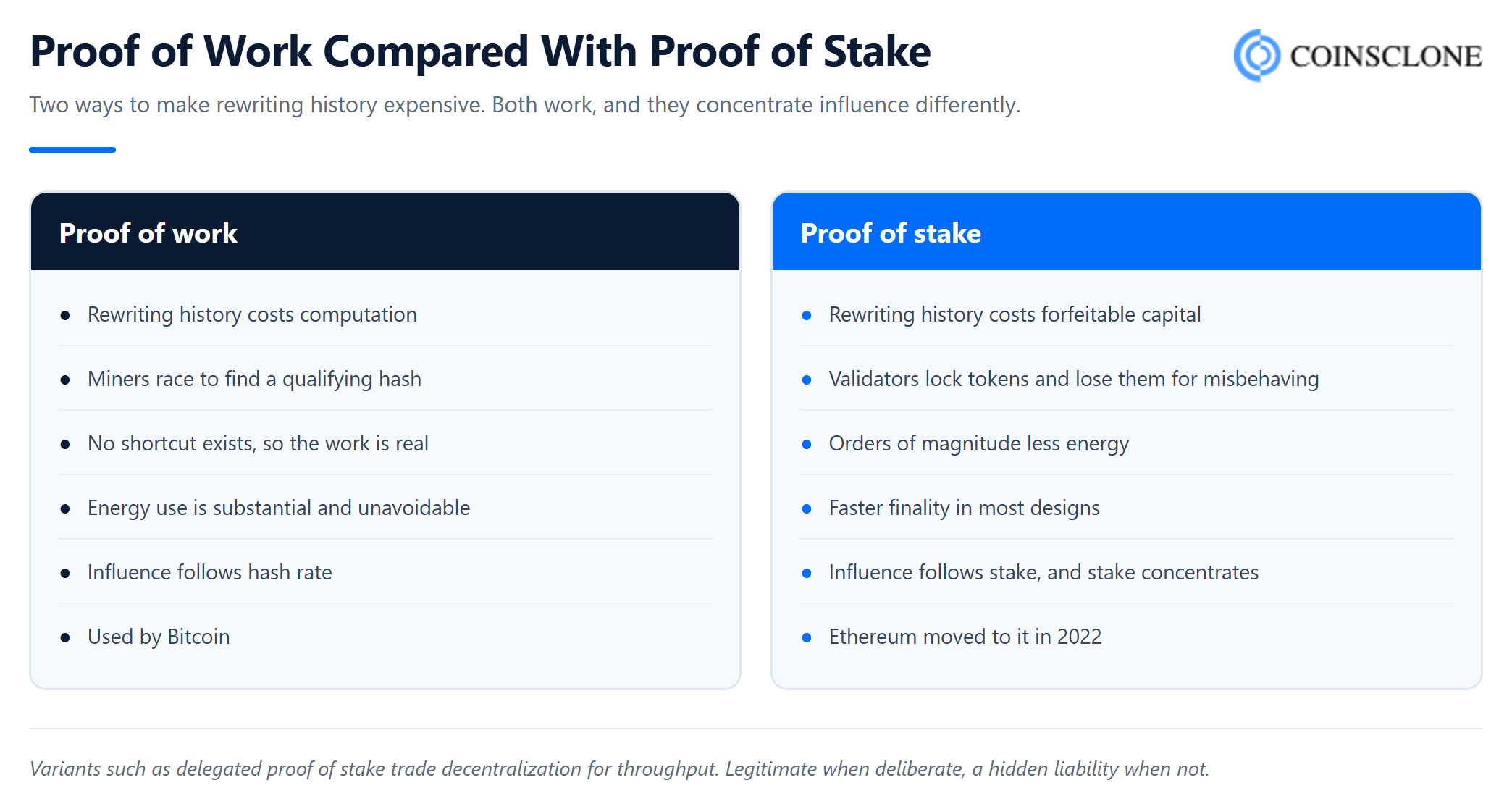Click bullet beside Energy use is substantial
The width and height of the screenshot is (1512, 809).
tap(65, 508)
